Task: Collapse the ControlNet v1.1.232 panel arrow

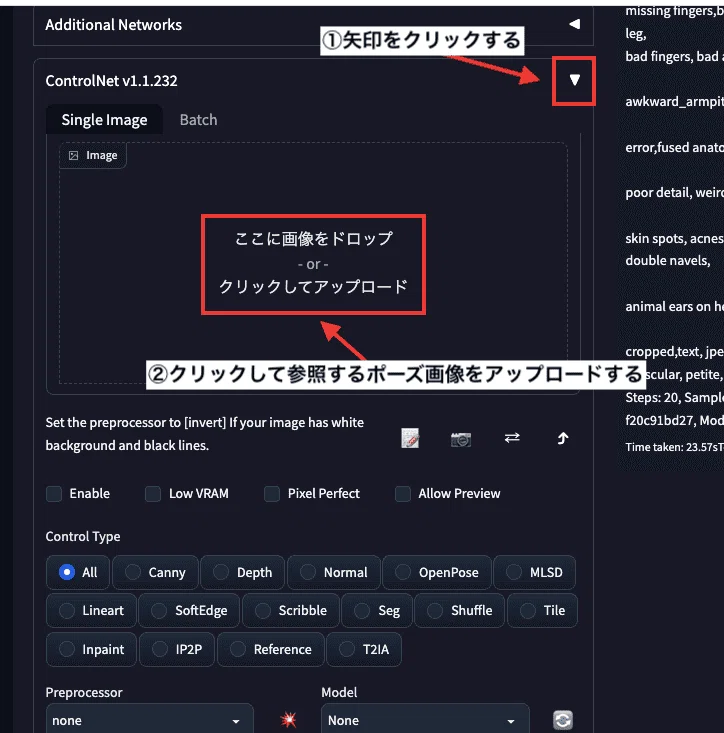Action: (574, 80)
